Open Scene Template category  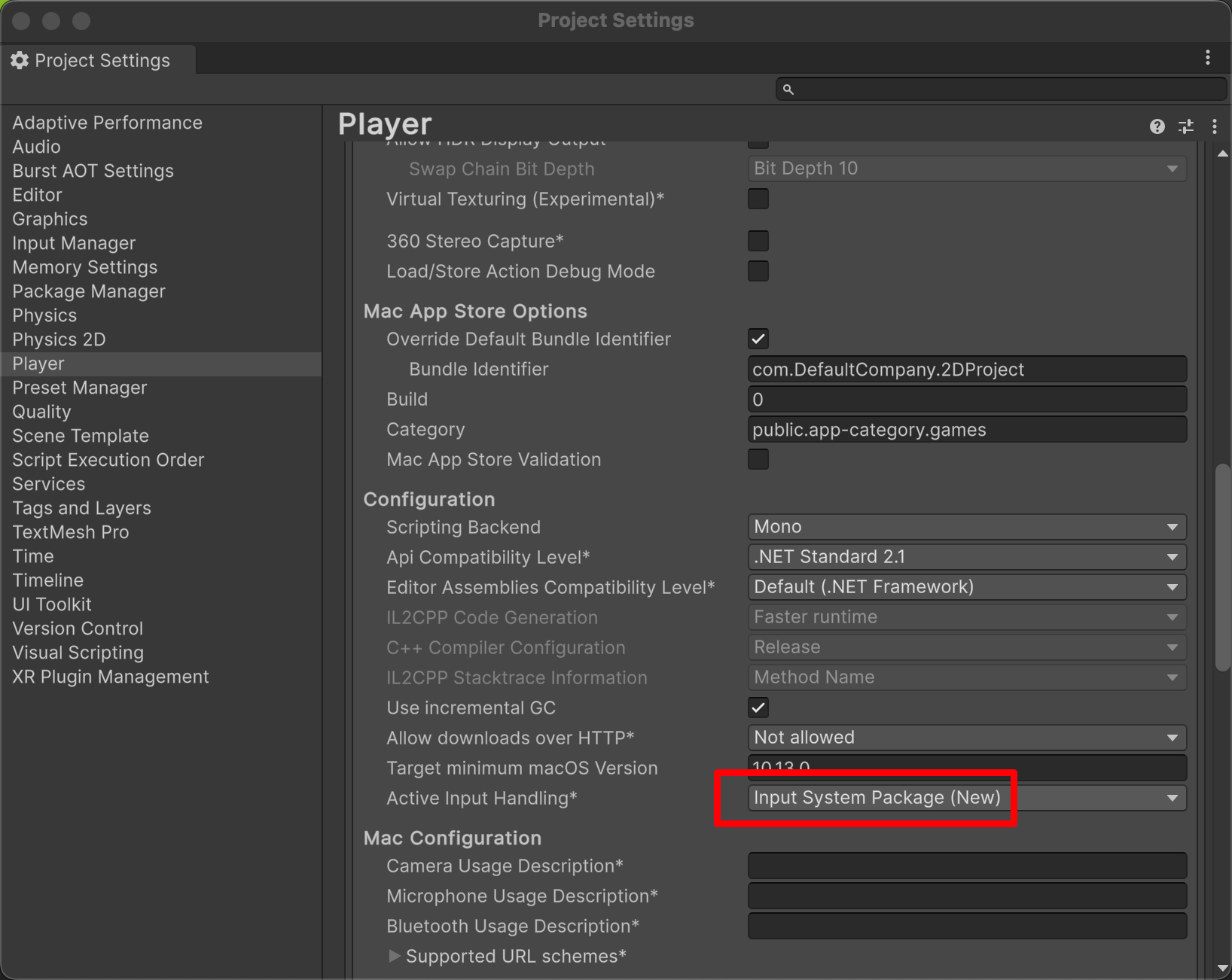click(81, 436)
